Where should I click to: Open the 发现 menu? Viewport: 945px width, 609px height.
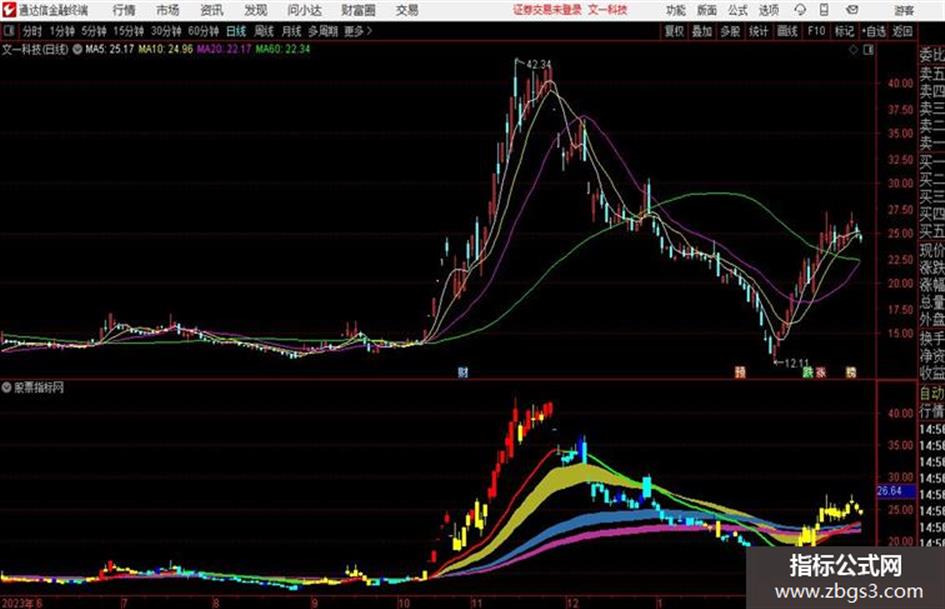pyautogui.click(x=256, y=10)
